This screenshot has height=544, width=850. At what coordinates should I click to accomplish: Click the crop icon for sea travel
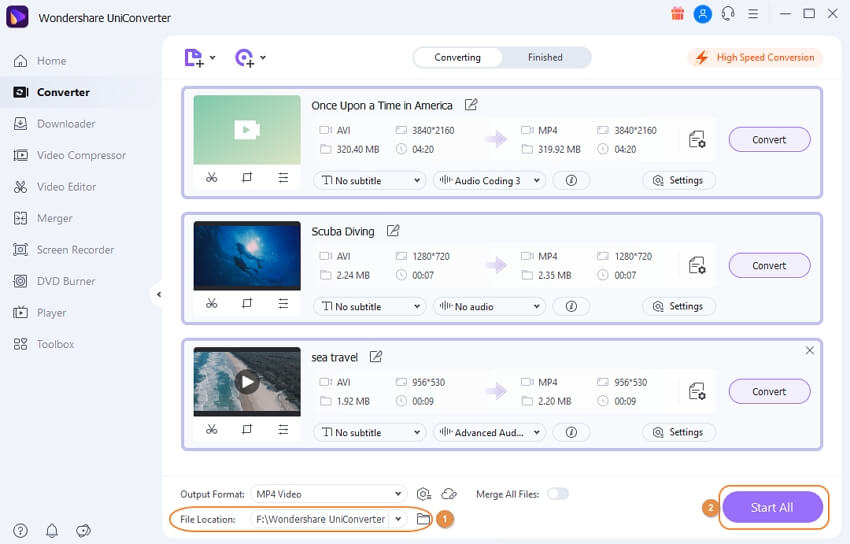pos(247,430)
